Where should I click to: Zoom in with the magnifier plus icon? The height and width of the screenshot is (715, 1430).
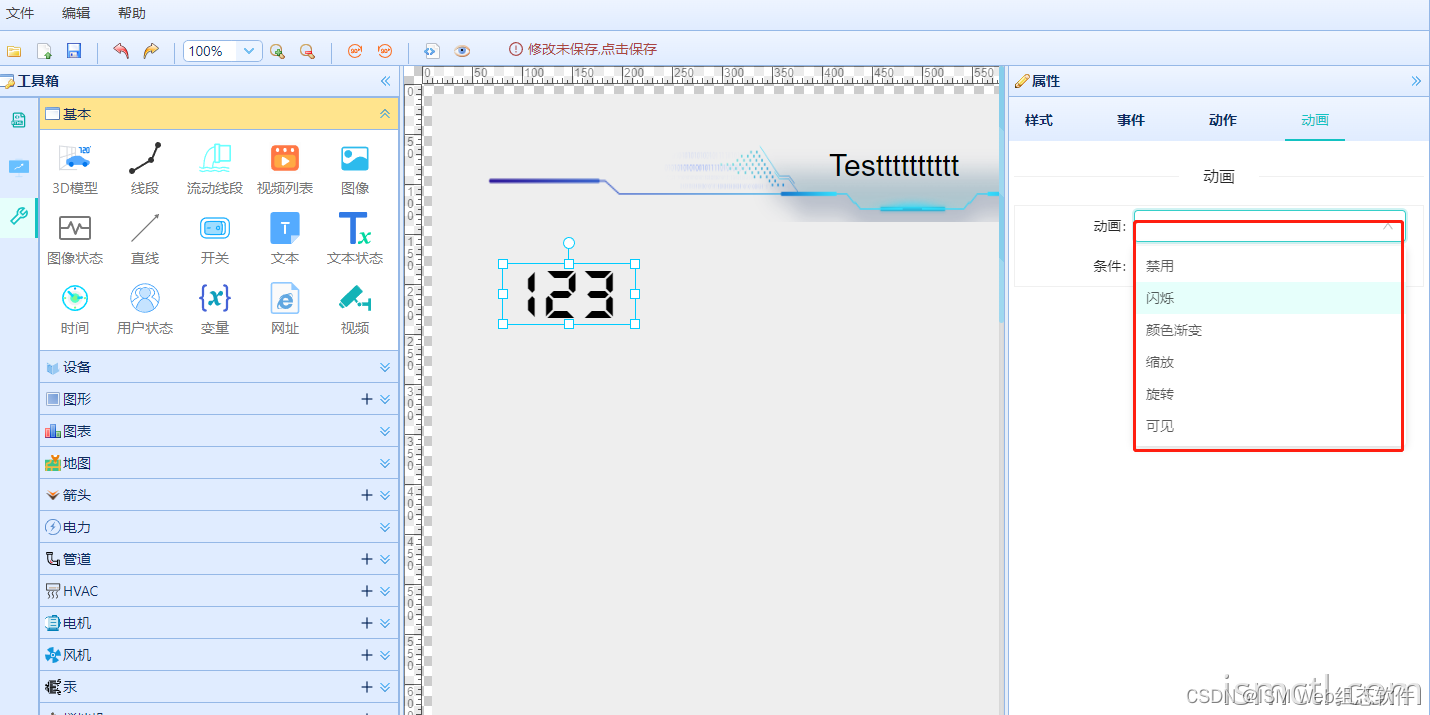tap(277, 51)
